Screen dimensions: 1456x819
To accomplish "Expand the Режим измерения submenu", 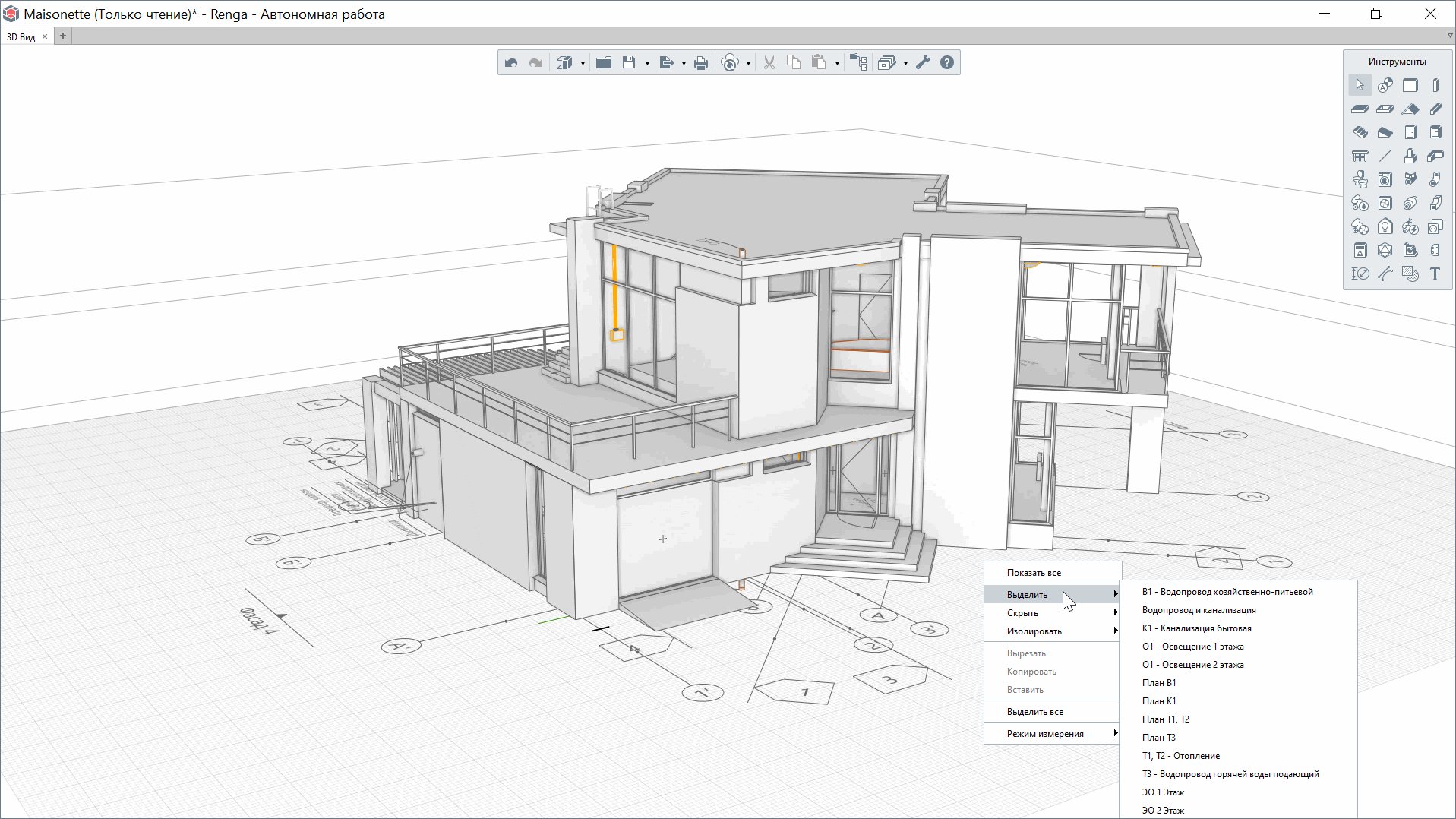I will pyautogui.click(x=1053, y=734).
